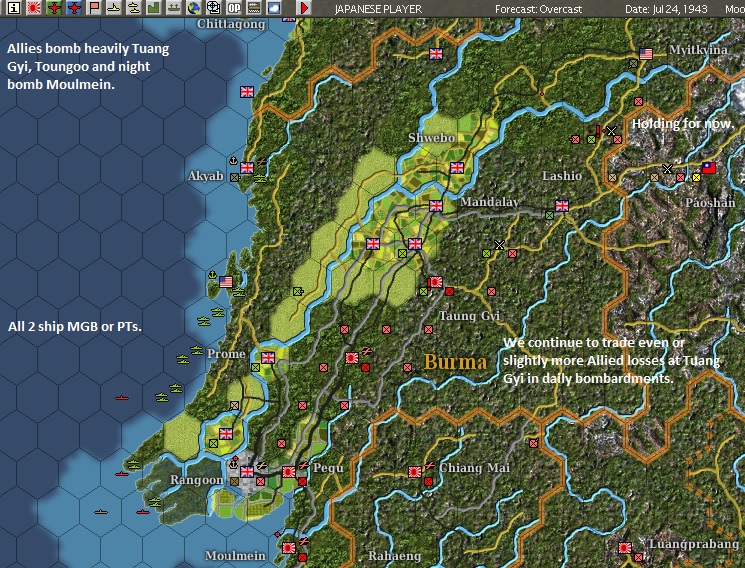Click the JAPANESE PLAYER title text
This screenshot has width=745, height=568.
pos(378,9)
